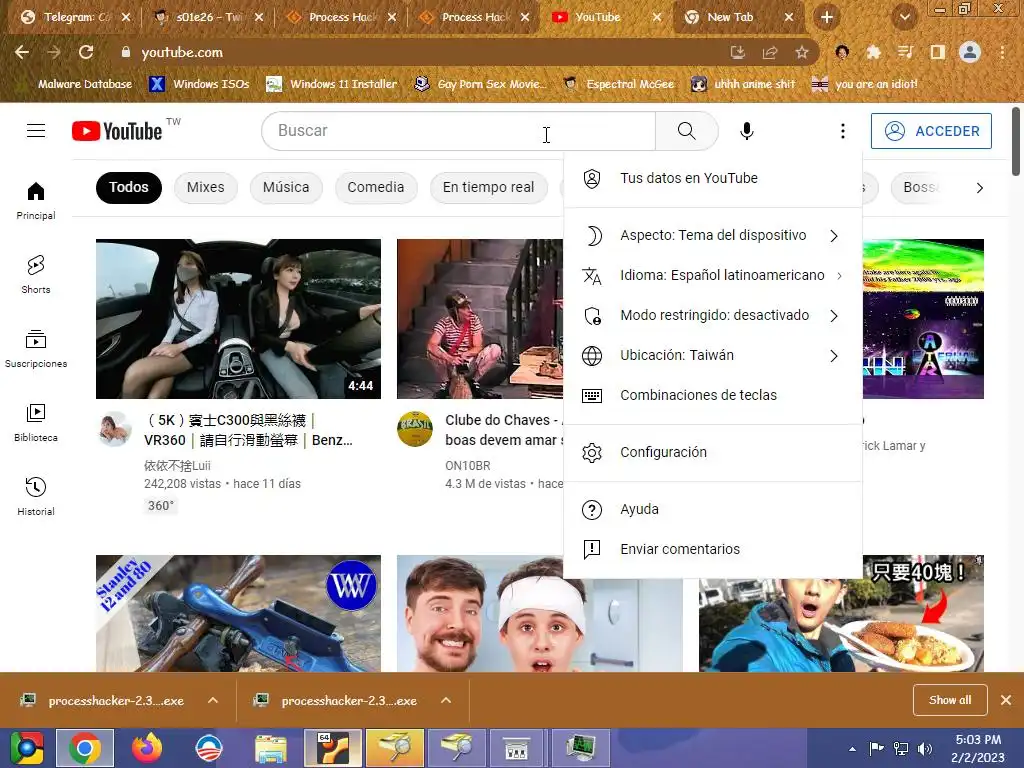Open Principal in the sidebar
This screenshot has height=768, width=1024.
coord(36,200)
